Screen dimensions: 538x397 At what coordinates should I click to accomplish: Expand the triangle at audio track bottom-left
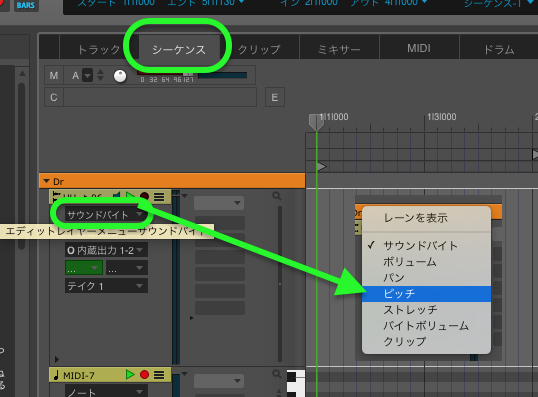click(x=57, y=359)
